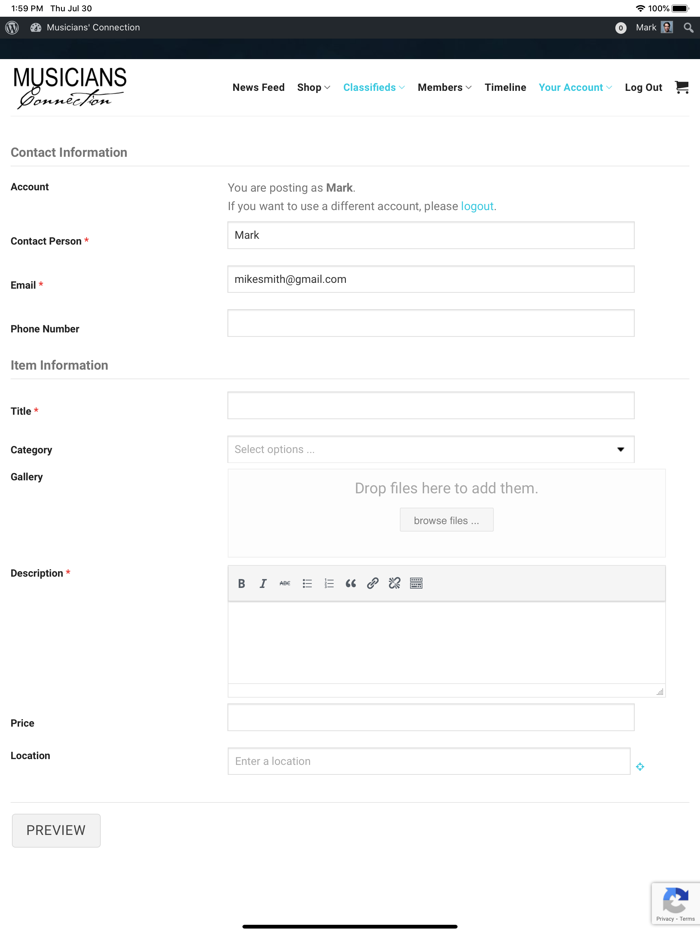Viewport: 700px width, 934px height.
Task: Open the Timeline page
Action: pos(505,88)
